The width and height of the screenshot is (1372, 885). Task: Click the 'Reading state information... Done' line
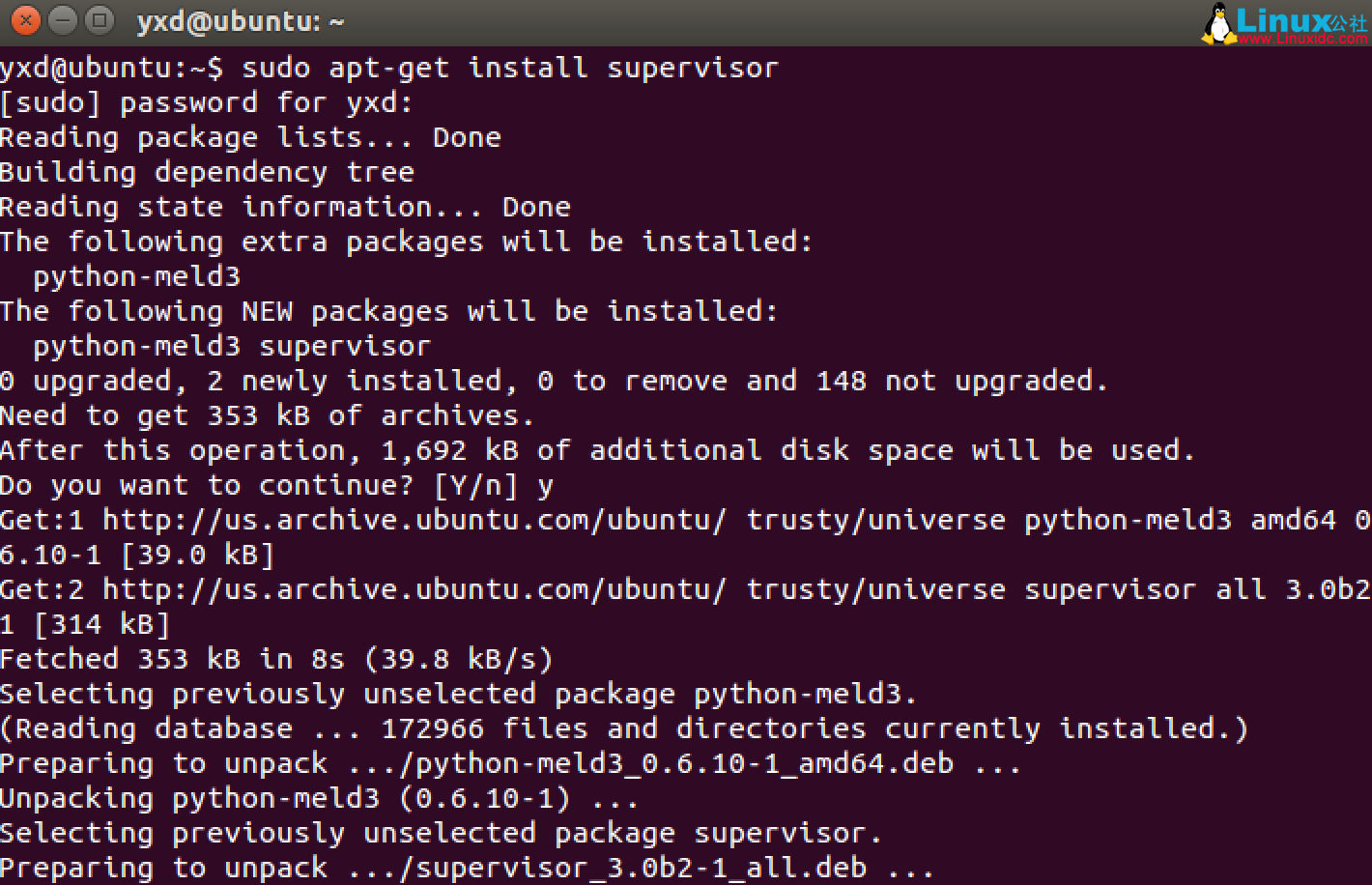click(x=285, y=207)
